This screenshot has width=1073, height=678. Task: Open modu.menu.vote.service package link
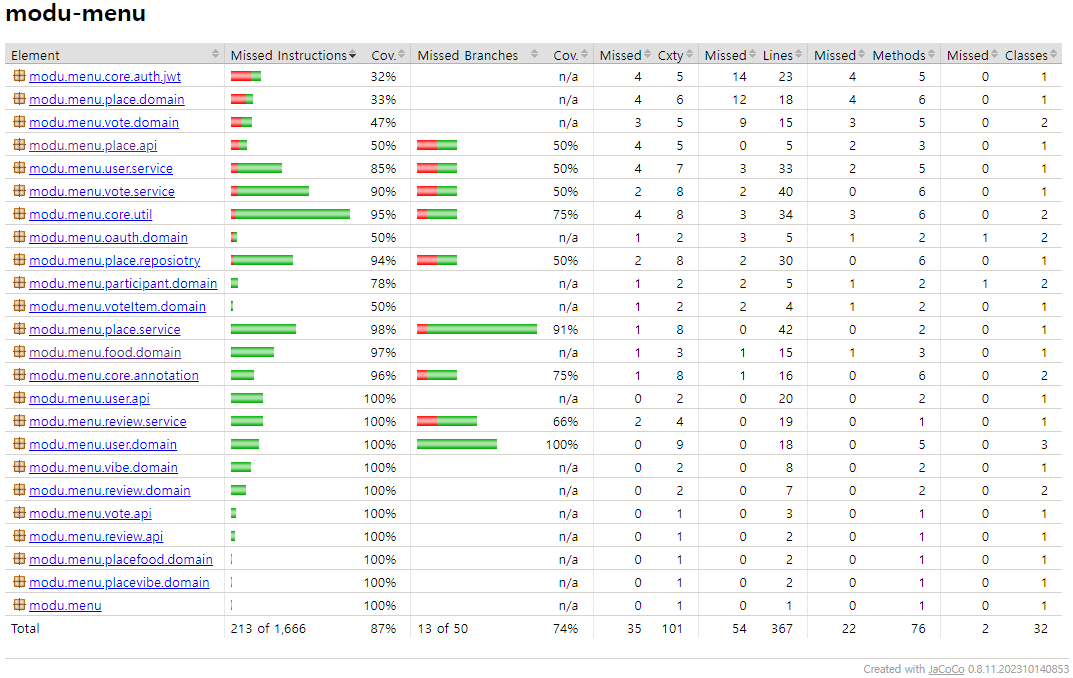pyautogui.click(x=102, y=192)
